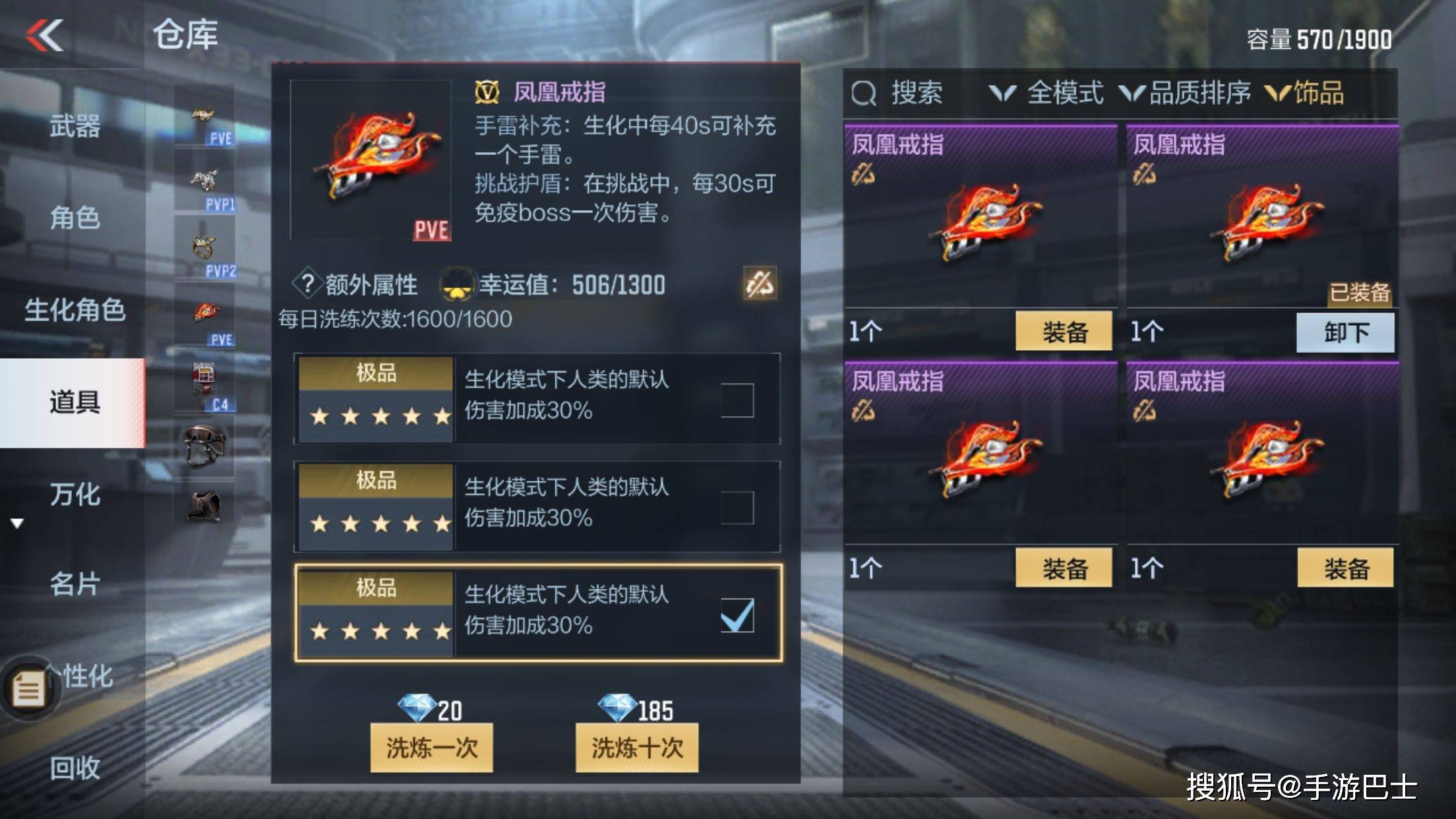Click 卸下 on the equipped 凤凰戒指
1456x819 pixels.
pyautogui.click(x=1345, y=332)
